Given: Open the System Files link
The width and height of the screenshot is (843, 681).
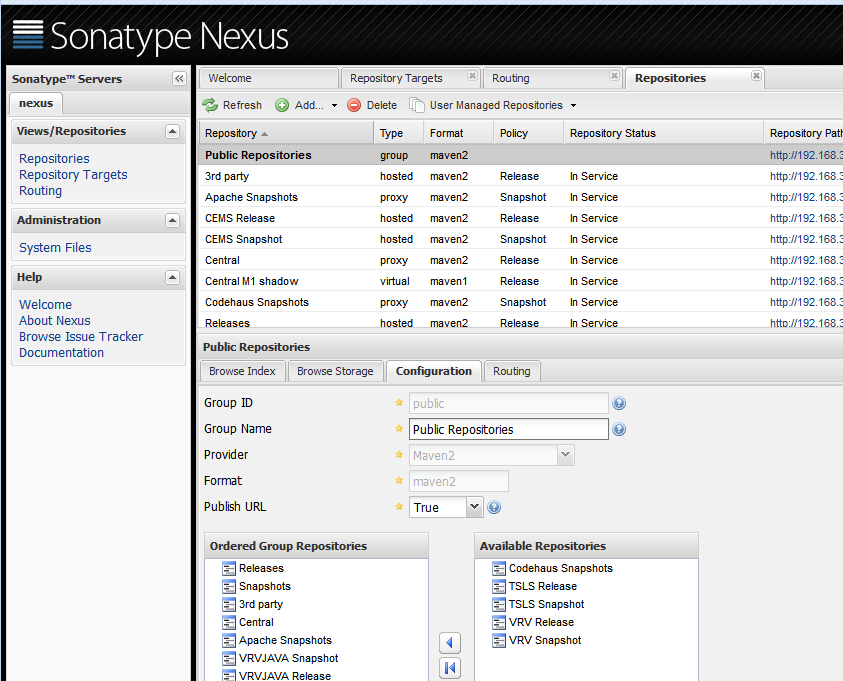Looking at the screenshot, I should (x=55, y=248).
